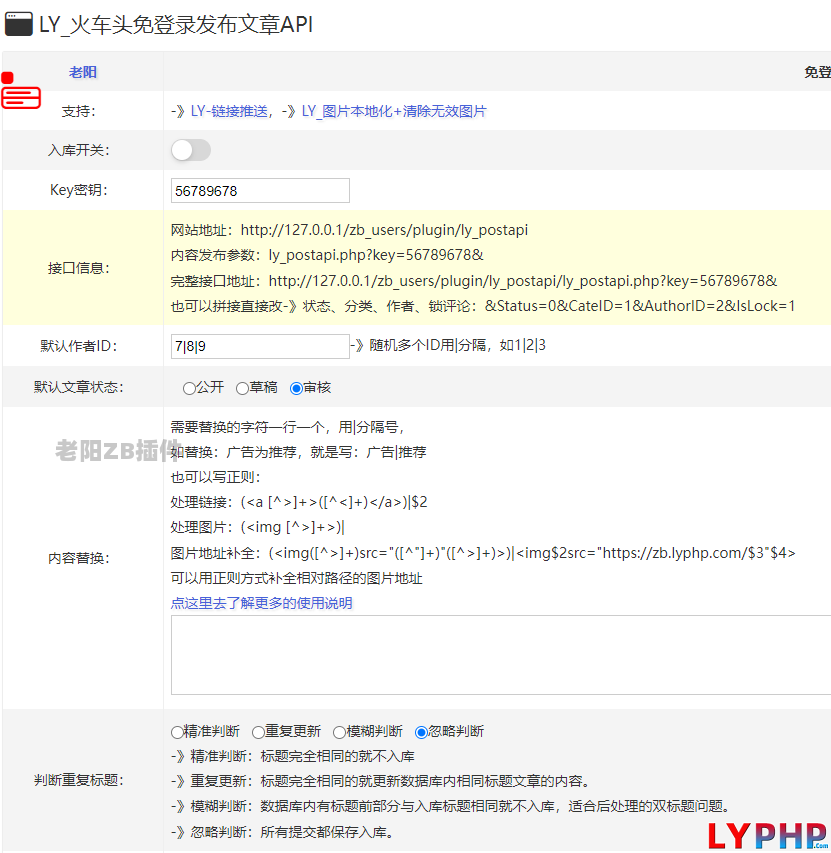Image resolution: width=831 pixels, height=853 pixels.
Task: Click the LYPHP logo
Action: click(767, 836)
